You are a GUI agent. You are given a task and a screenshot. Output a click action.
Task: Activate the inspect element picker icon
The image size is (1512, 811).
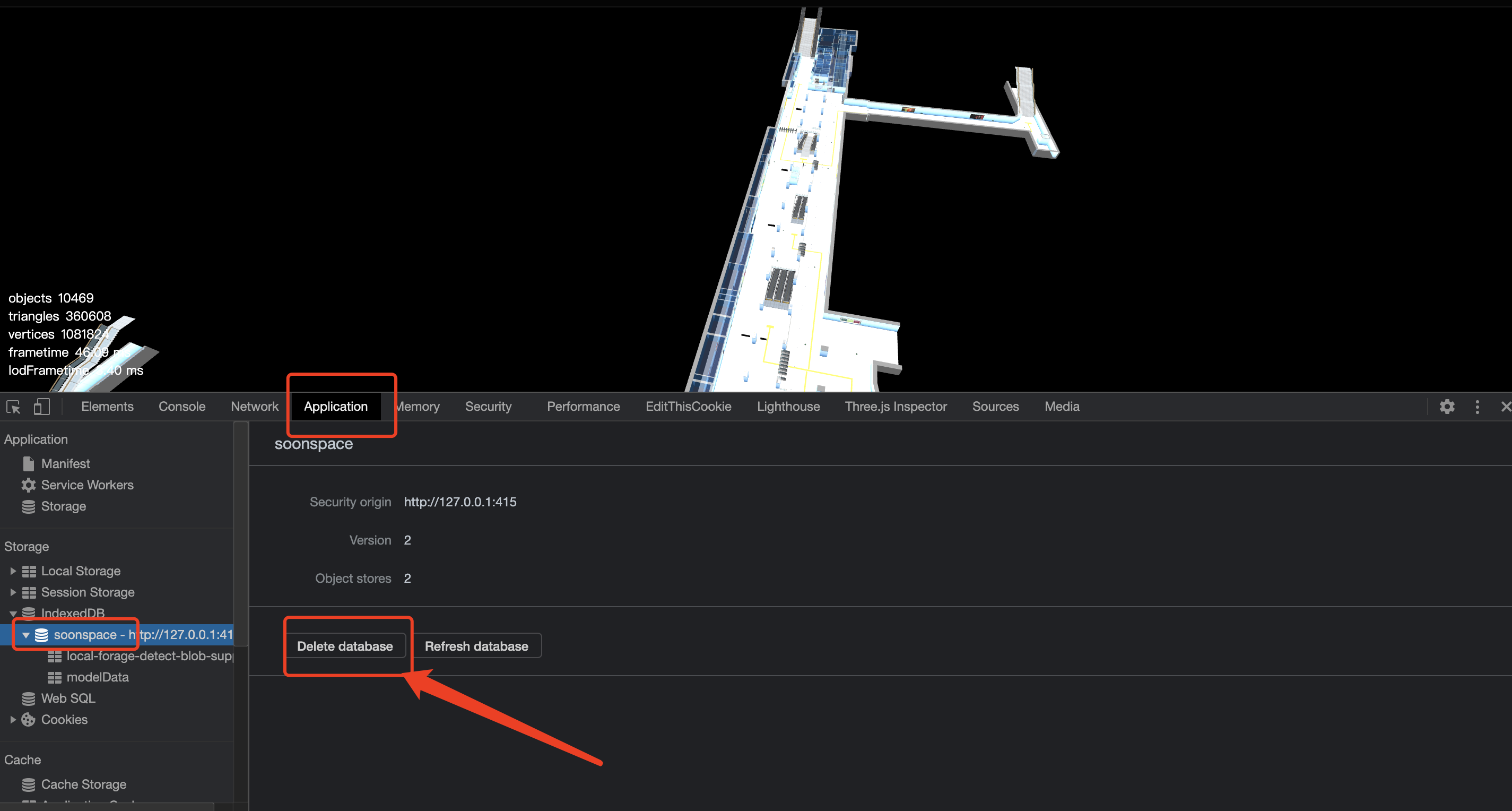pyautogui.click(x=13, y=407)
